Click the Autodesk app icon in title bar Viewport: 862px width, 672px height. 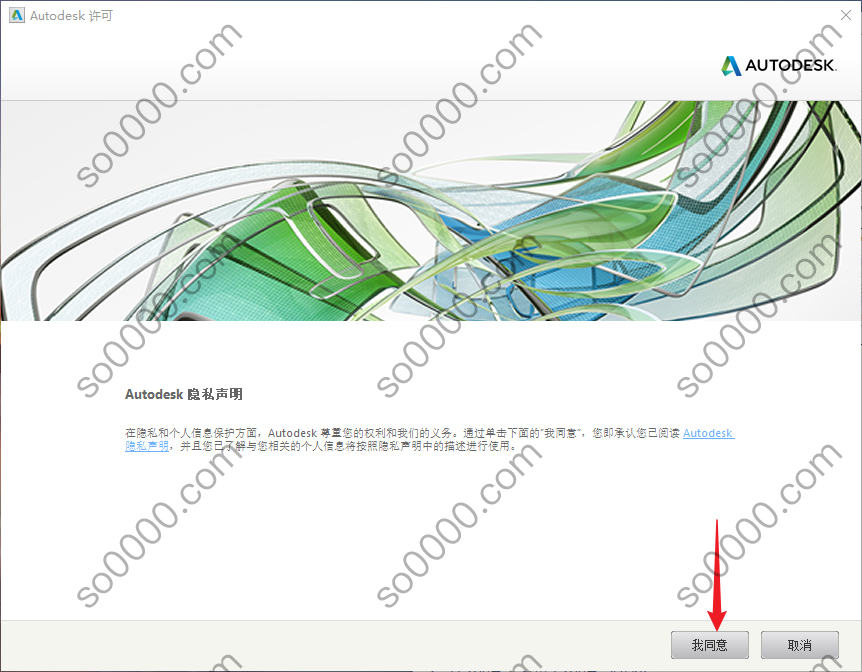coord(17,15)
